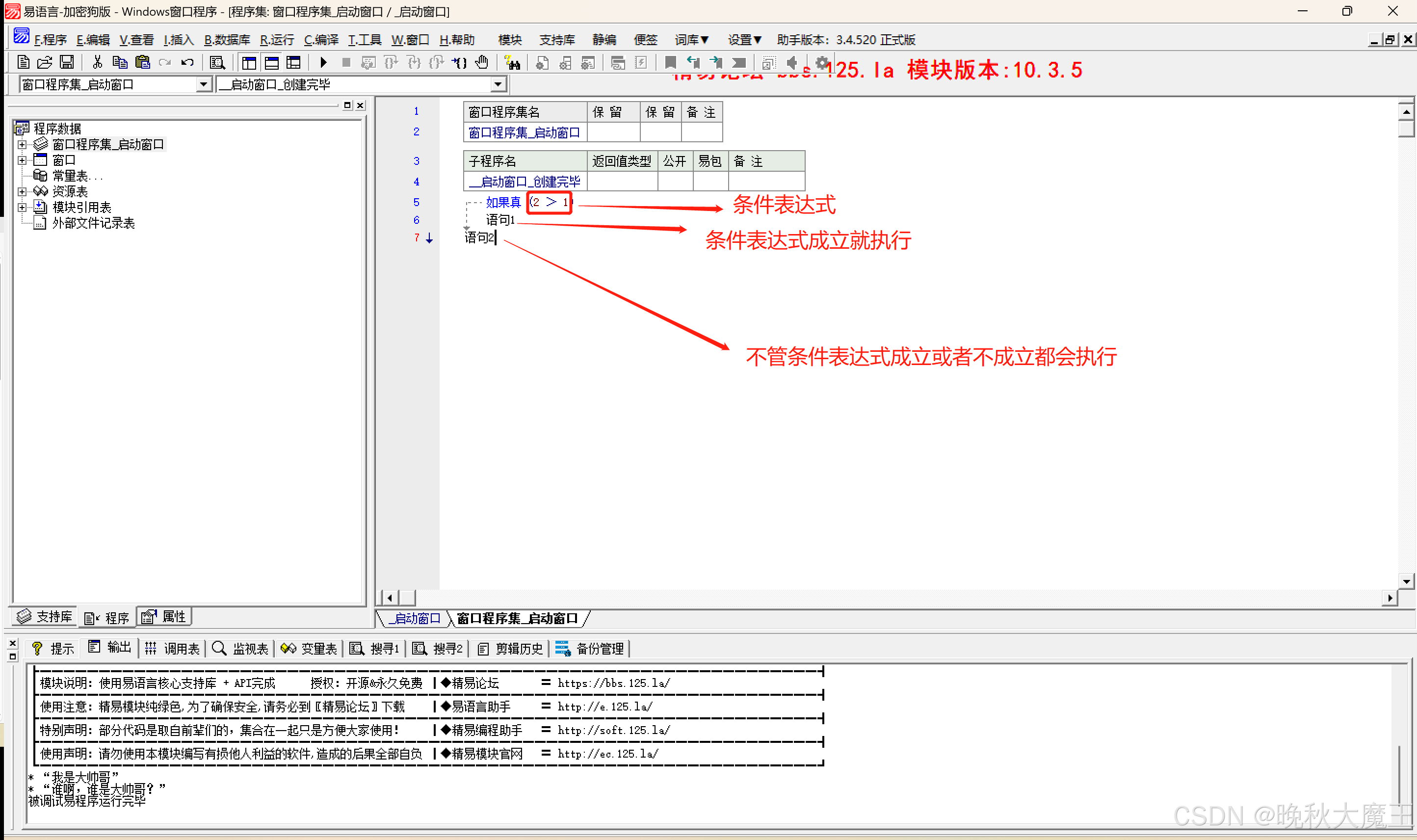
Task: Click the Find magnifier toolbar icon
Action: click(217, 62)
